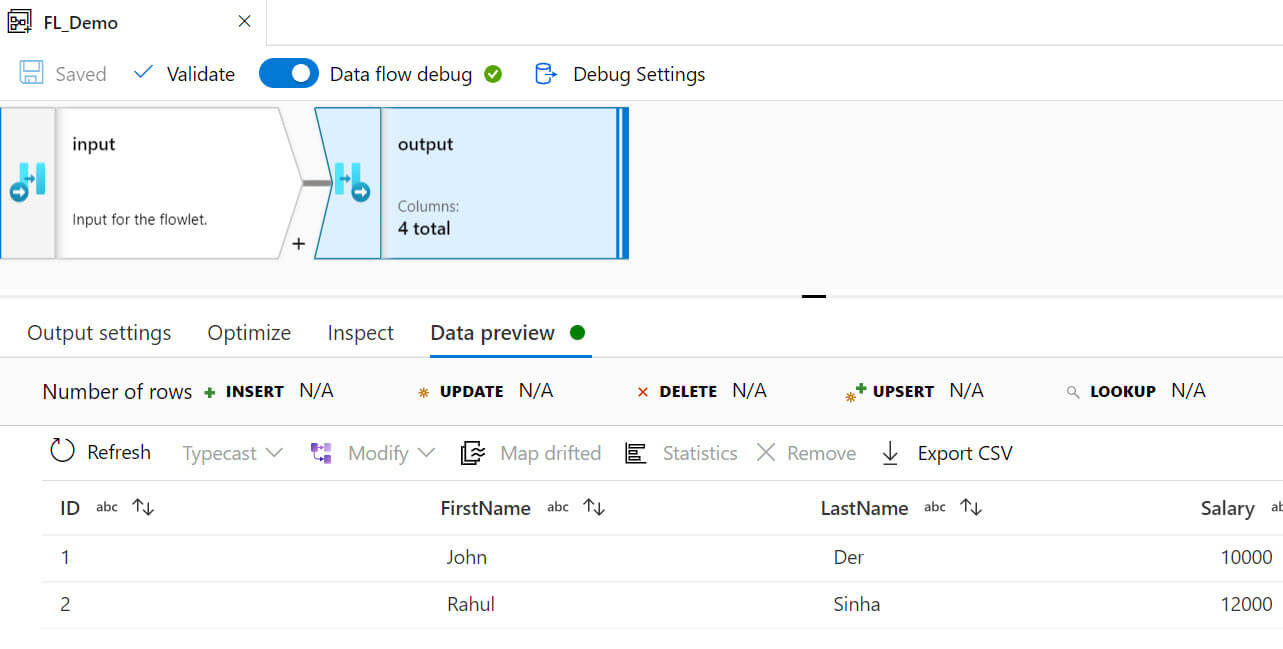Screen dimensions: 1283x649
Task: Click the Remove button
Action: 806,453
